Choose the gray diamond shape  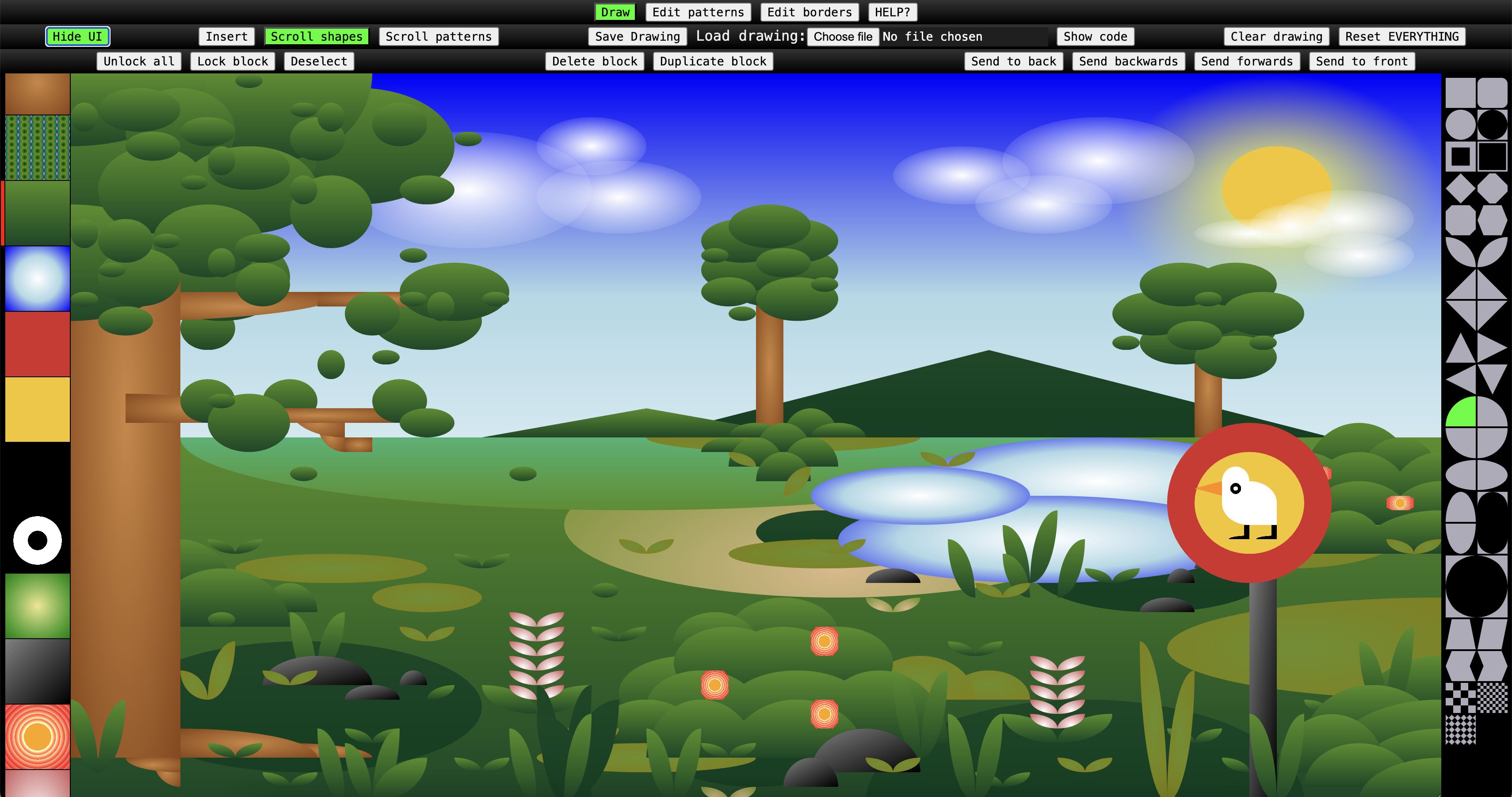coord(1460,188)
